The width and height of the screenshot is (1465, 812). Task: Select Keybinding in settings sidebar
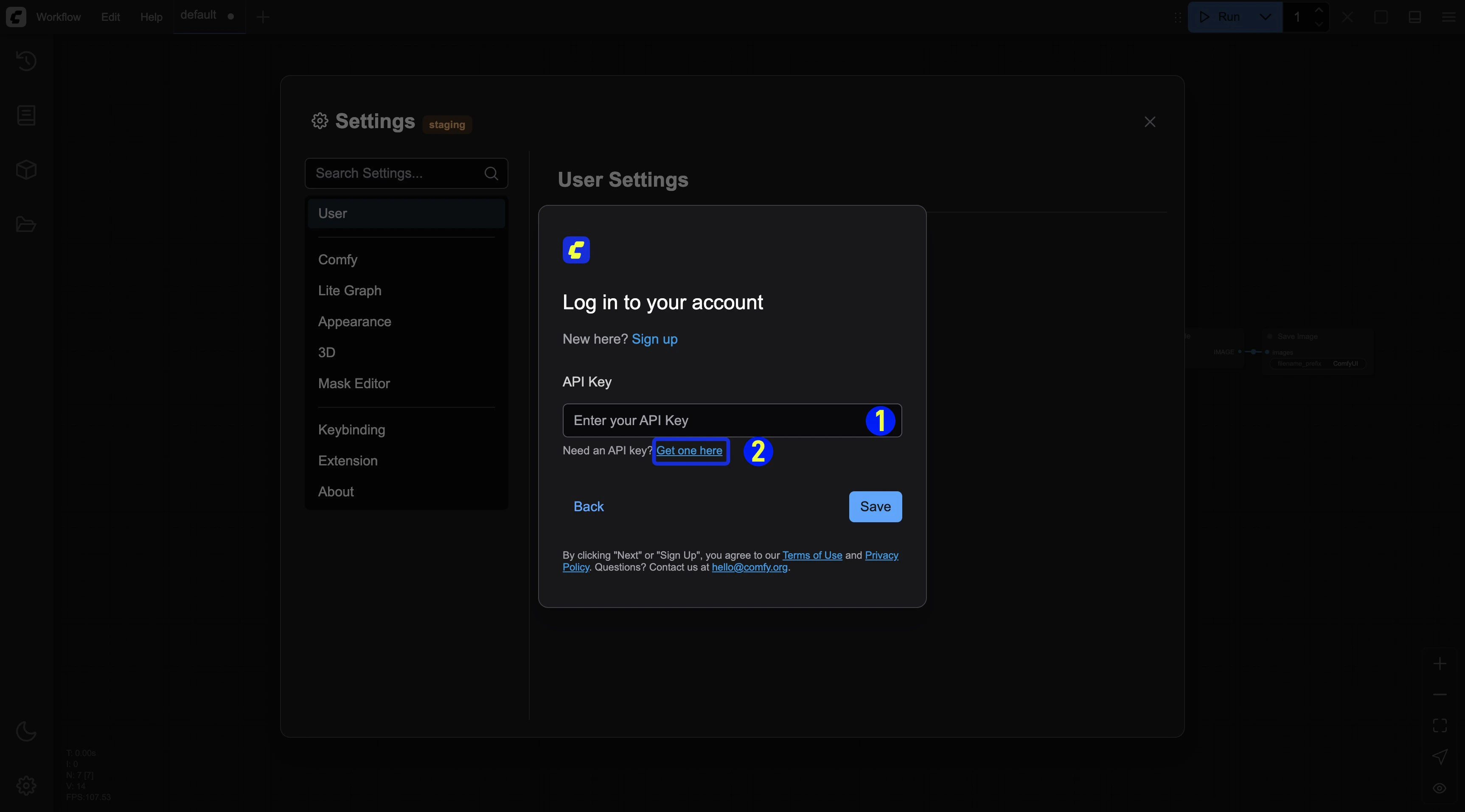click(x=351, y=430)
